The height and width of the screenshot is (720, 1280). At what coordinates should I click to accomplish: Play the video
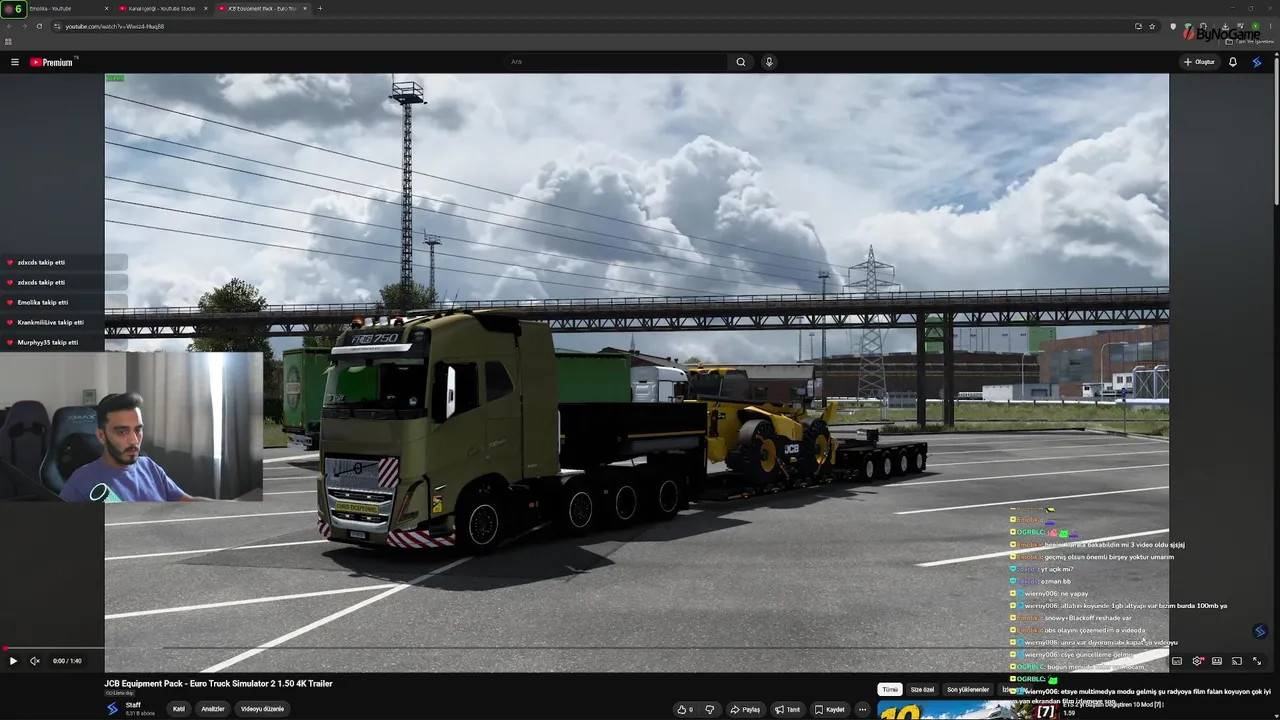coord(13,661)
